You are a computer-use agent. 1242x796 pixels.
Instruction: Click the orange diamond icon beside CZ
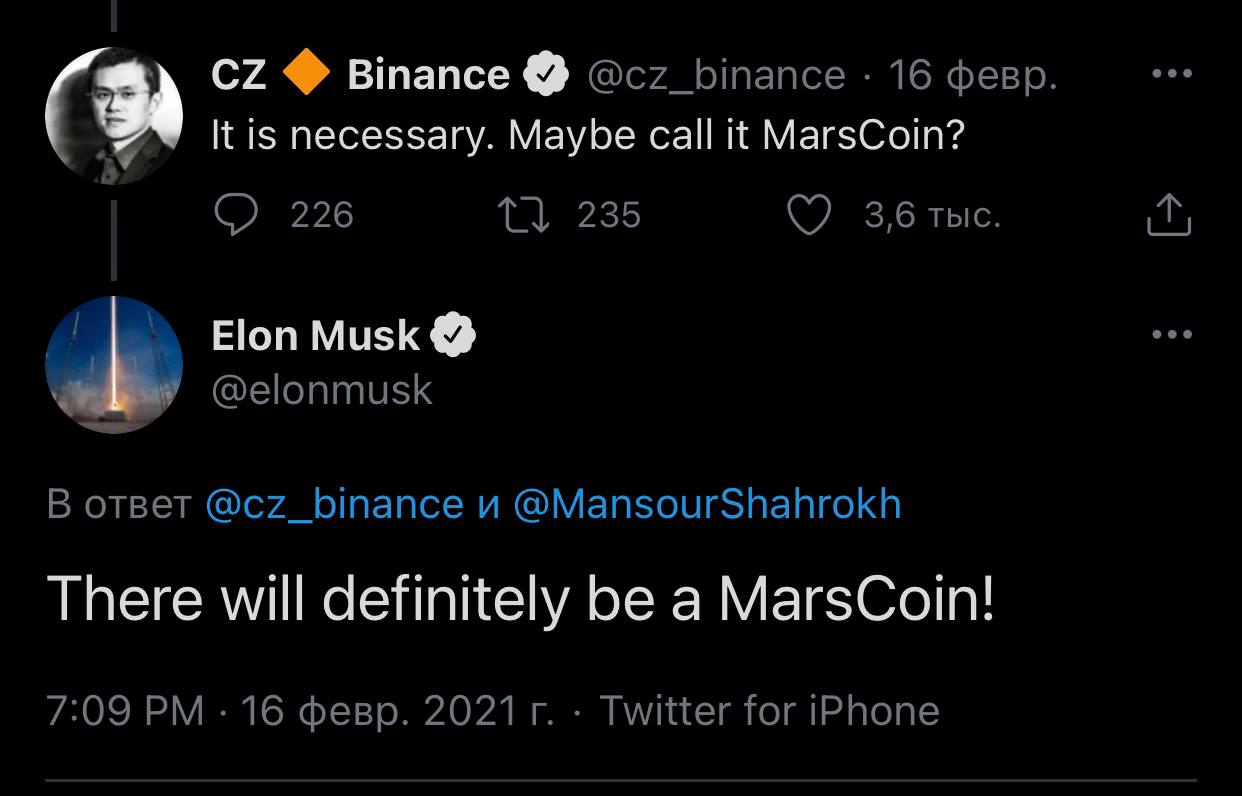pyautogui.click(x=307, y=75)
